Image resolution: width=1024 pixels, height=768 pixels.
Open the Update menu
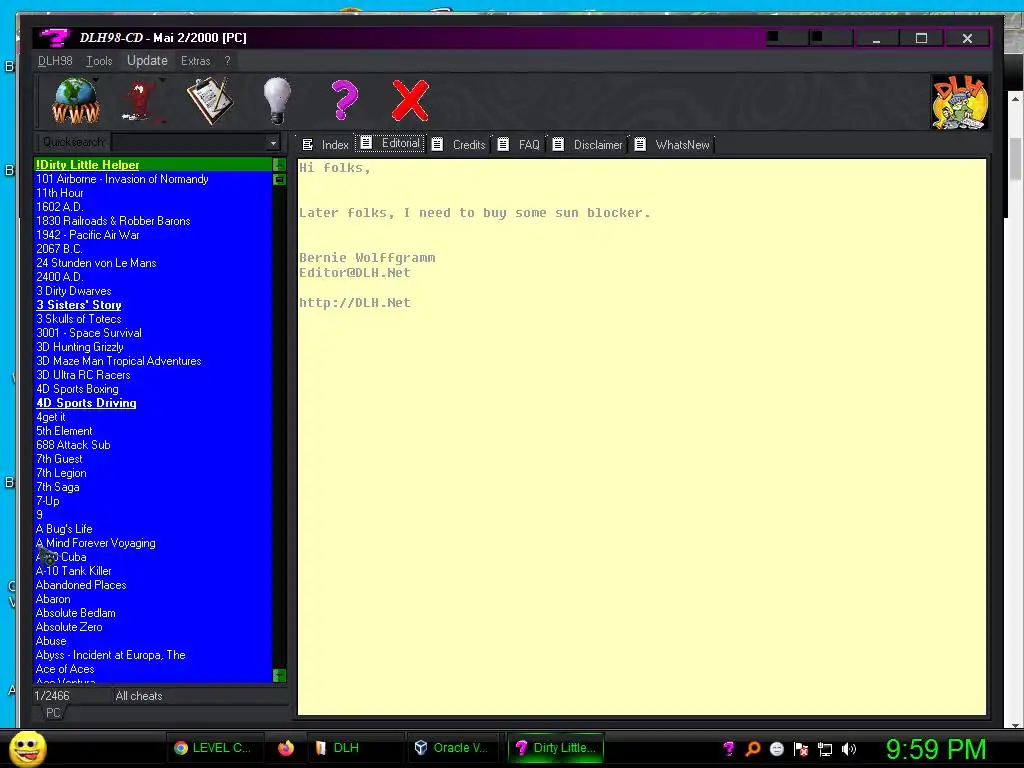147,61
